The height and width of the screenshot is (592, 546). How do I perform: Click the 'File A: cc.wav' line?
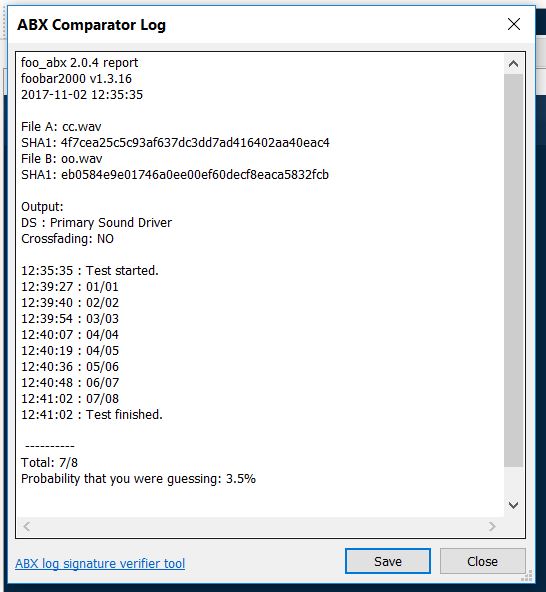(61, 126)
